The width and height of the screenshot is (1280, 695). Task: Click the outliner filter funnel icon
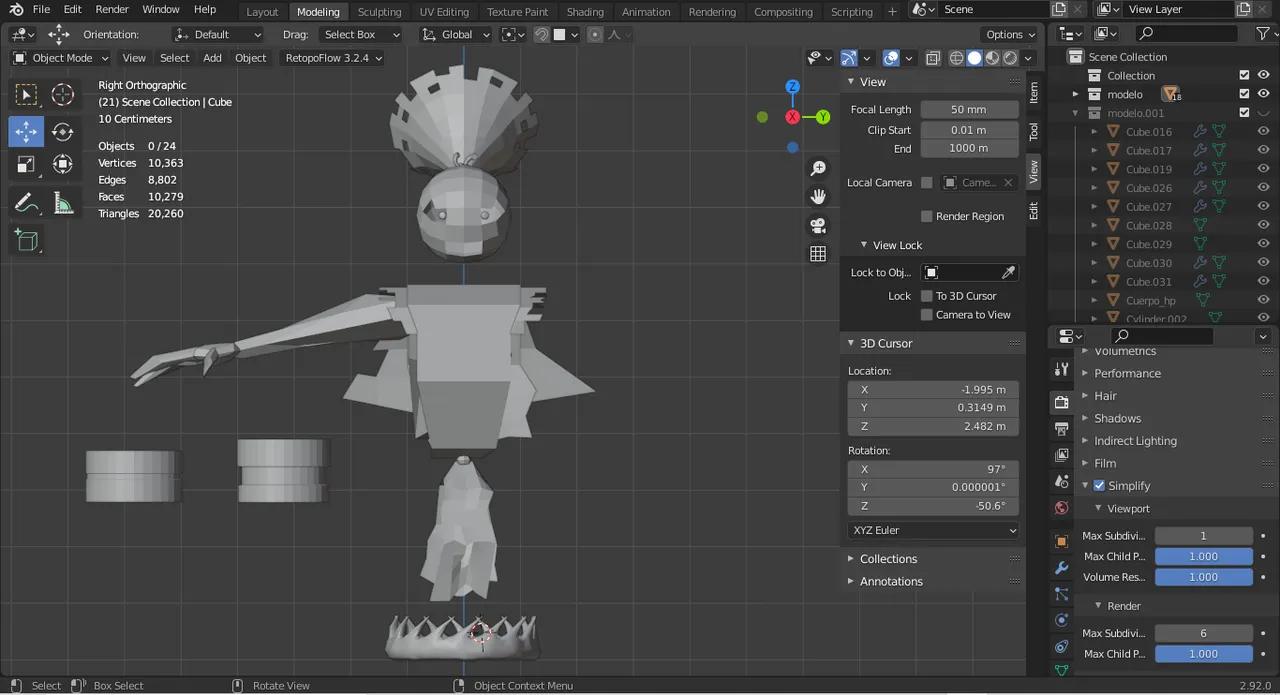(x=1262, y=34)
